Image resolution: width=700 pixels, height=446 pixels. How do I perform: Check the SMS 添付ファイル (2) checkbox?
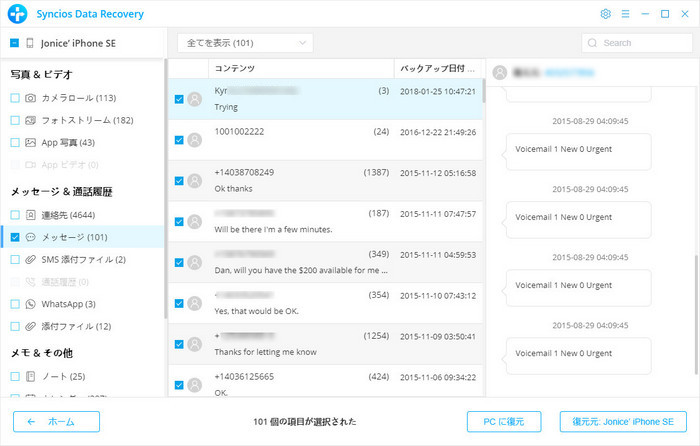15,259
